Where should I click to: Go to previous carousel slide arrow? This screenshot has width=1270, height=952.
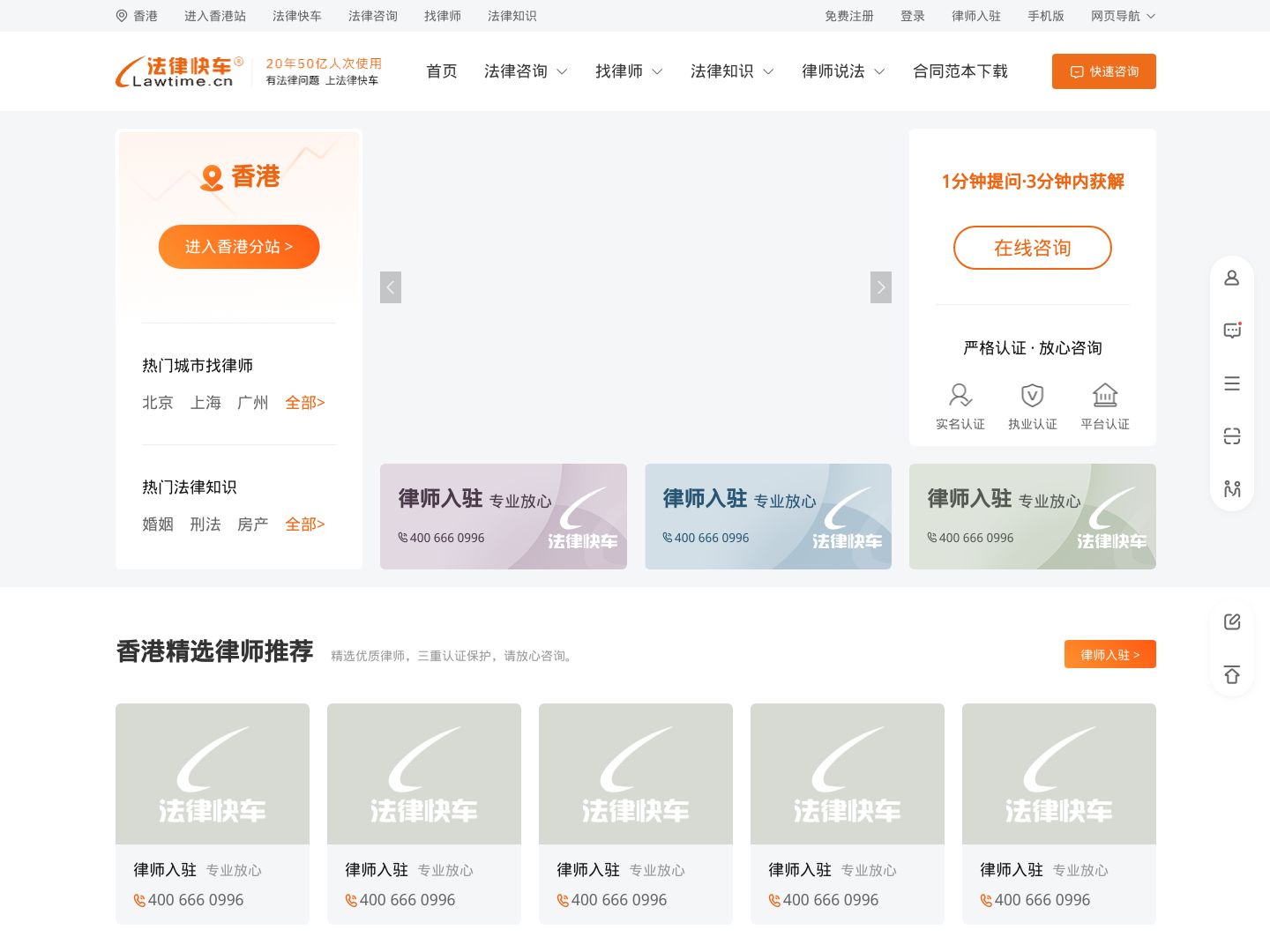point(391,287)
